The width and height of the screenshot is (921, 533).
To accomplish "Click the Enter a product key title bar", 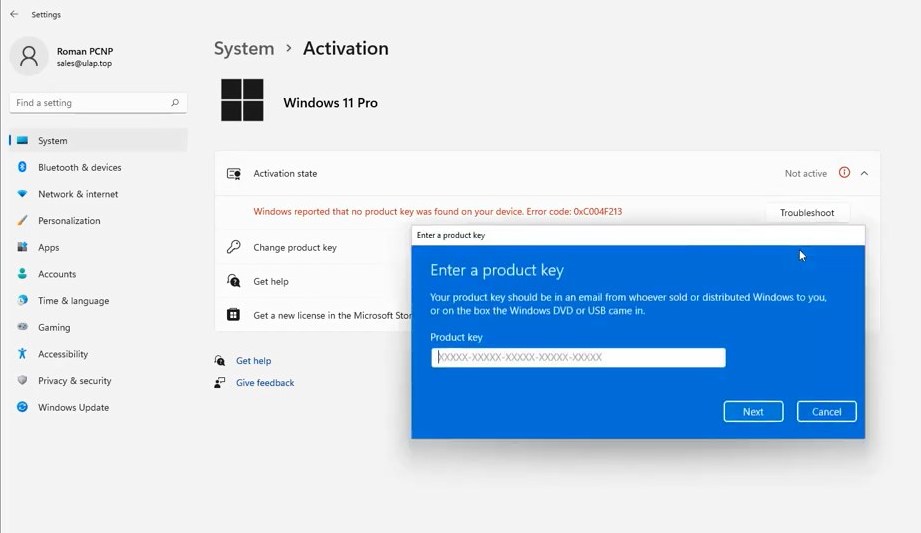I will coord(638,235).
